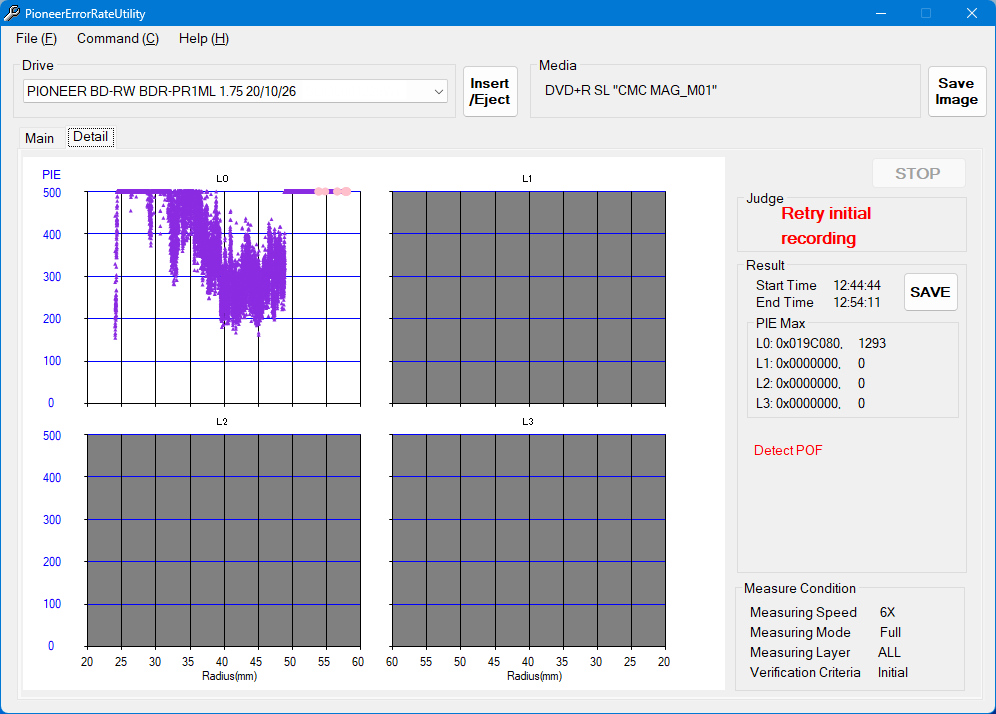Open the Help menu
996x714 pixels.
[x=203, y=38]
